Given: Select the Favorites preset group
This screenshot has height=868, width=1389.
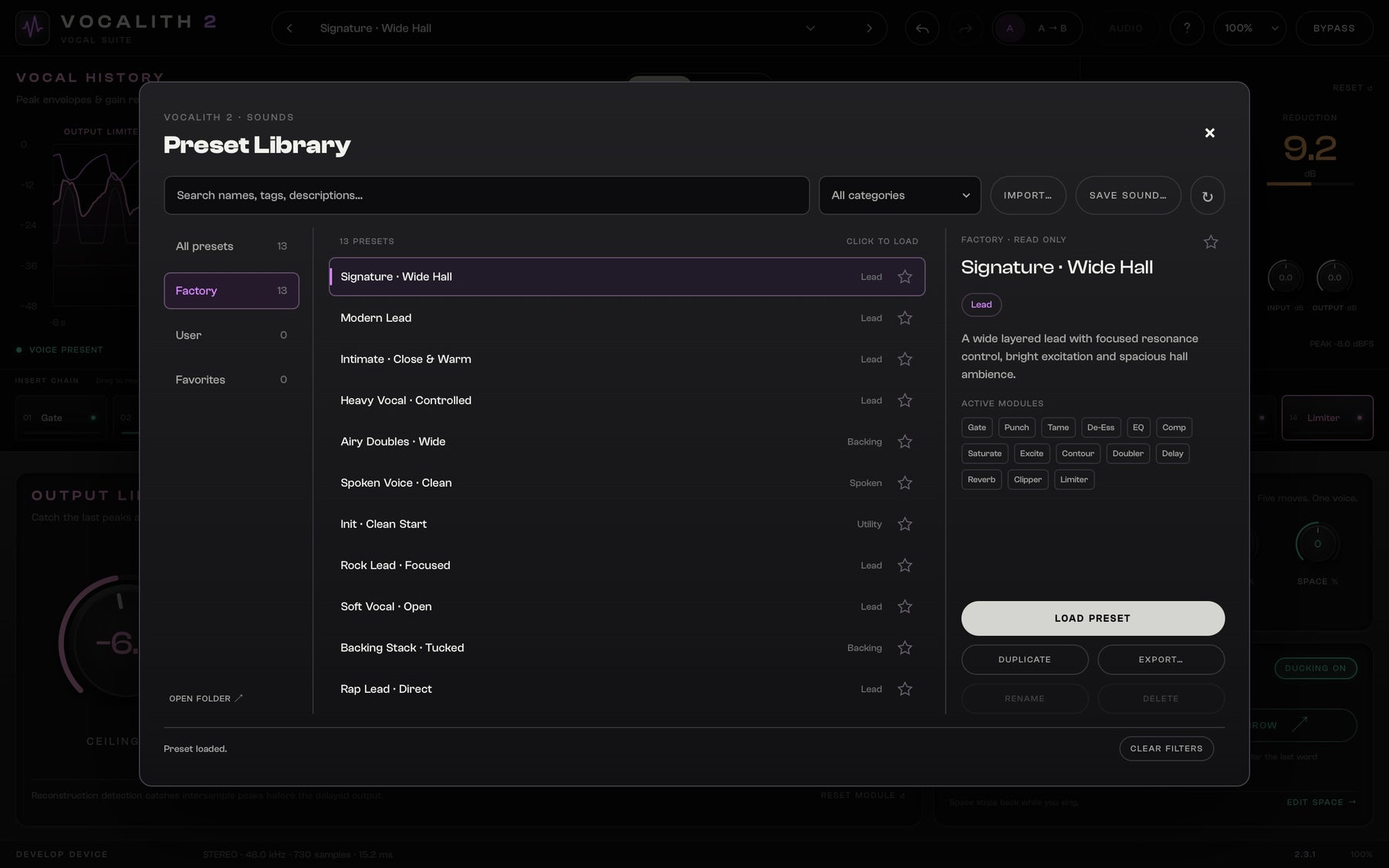Looking at the screenshot, I should [231, 380].
